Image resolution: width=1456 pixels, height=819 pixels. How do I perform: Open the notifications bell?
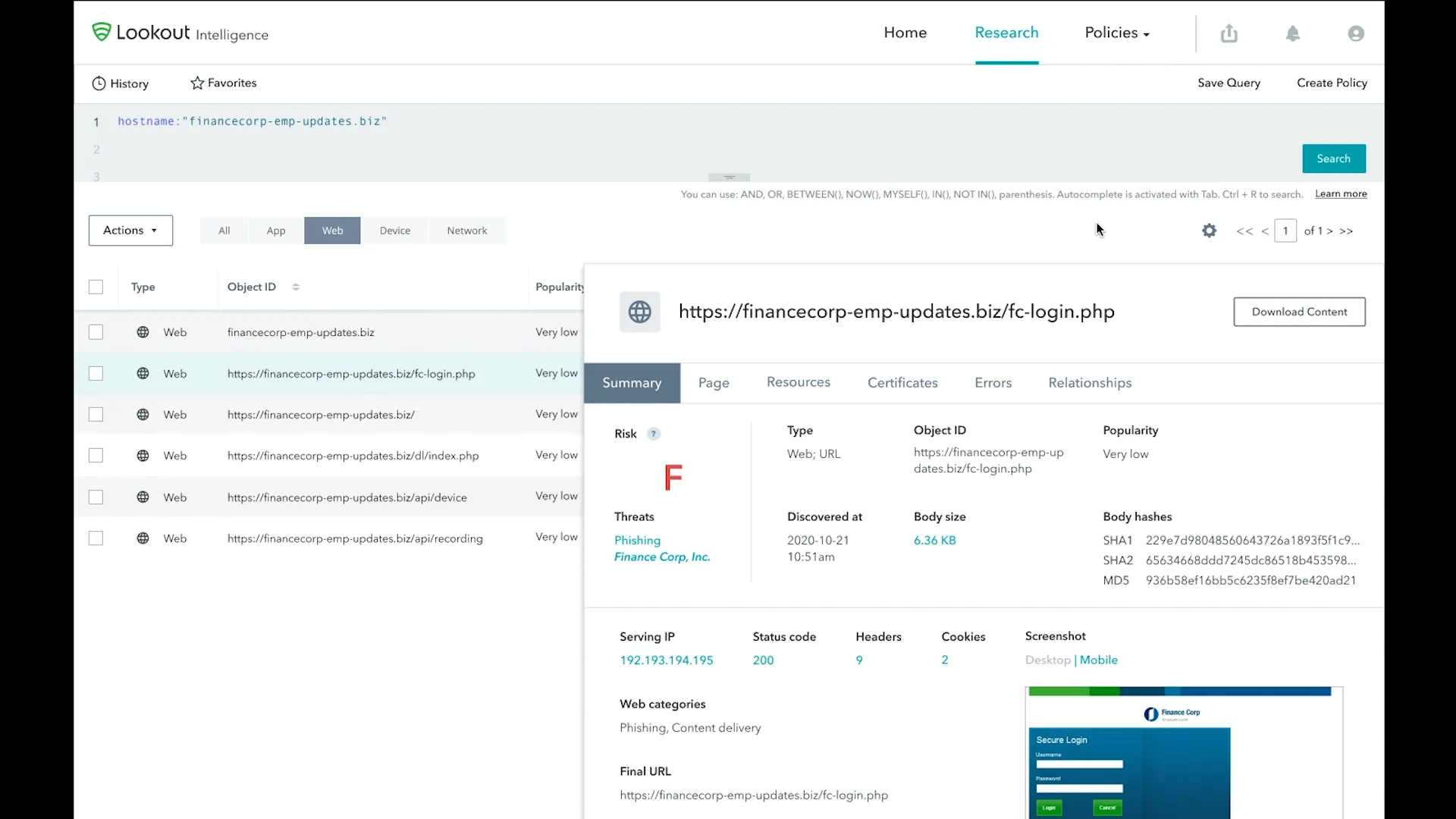coord(1293,33)
